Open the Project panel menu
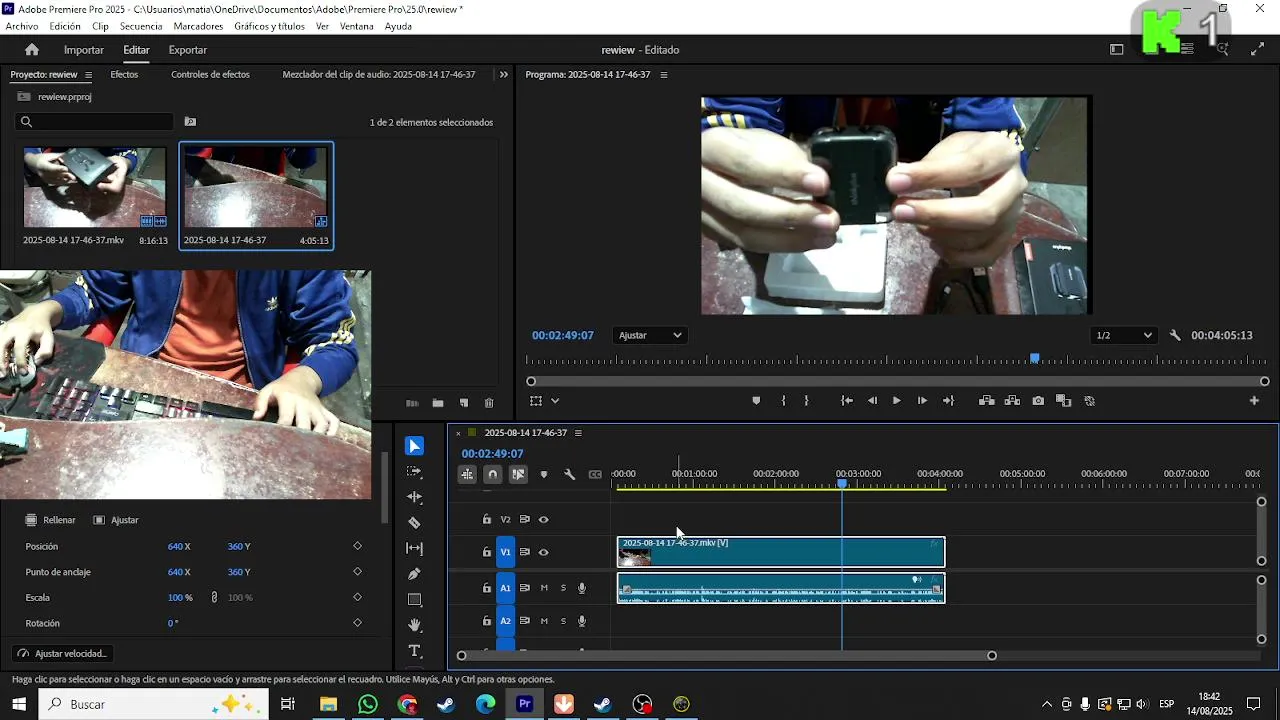Screen dimensions: 1280x720 (88, 75)
